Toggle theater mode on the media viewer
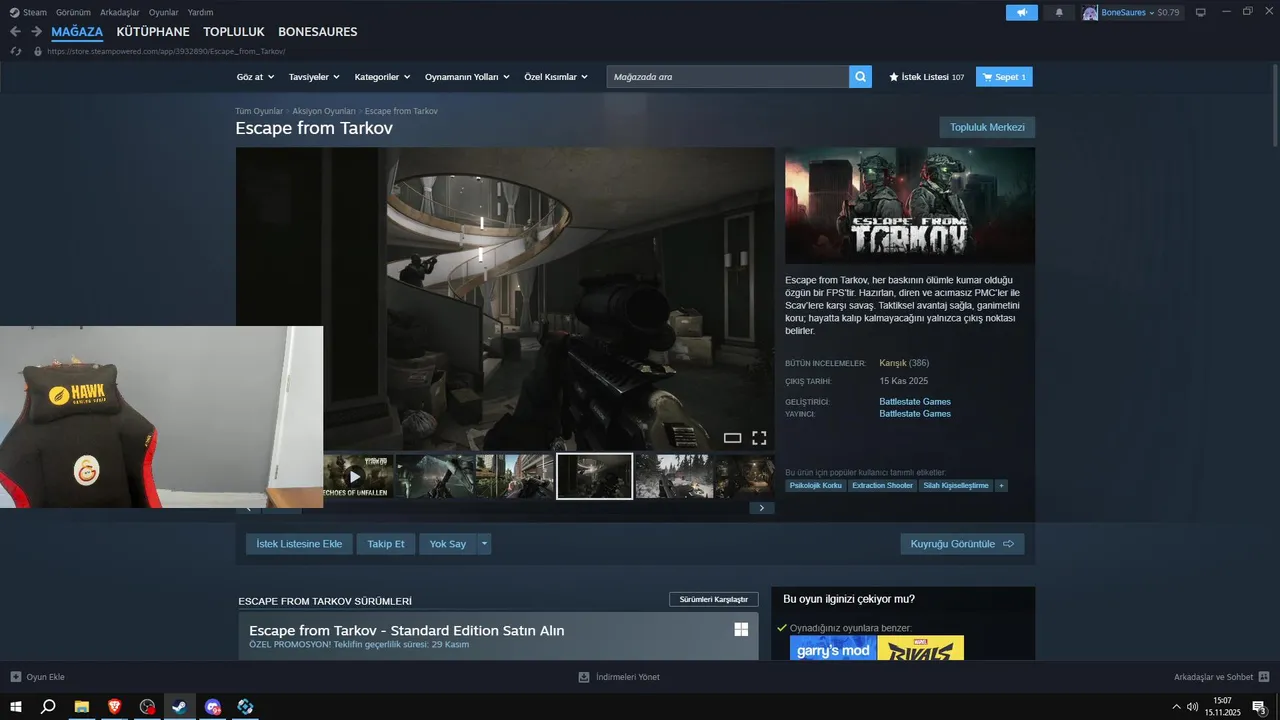Image resolution: width=1280 pixels, height=720 pixels. [x=732, y=438]
